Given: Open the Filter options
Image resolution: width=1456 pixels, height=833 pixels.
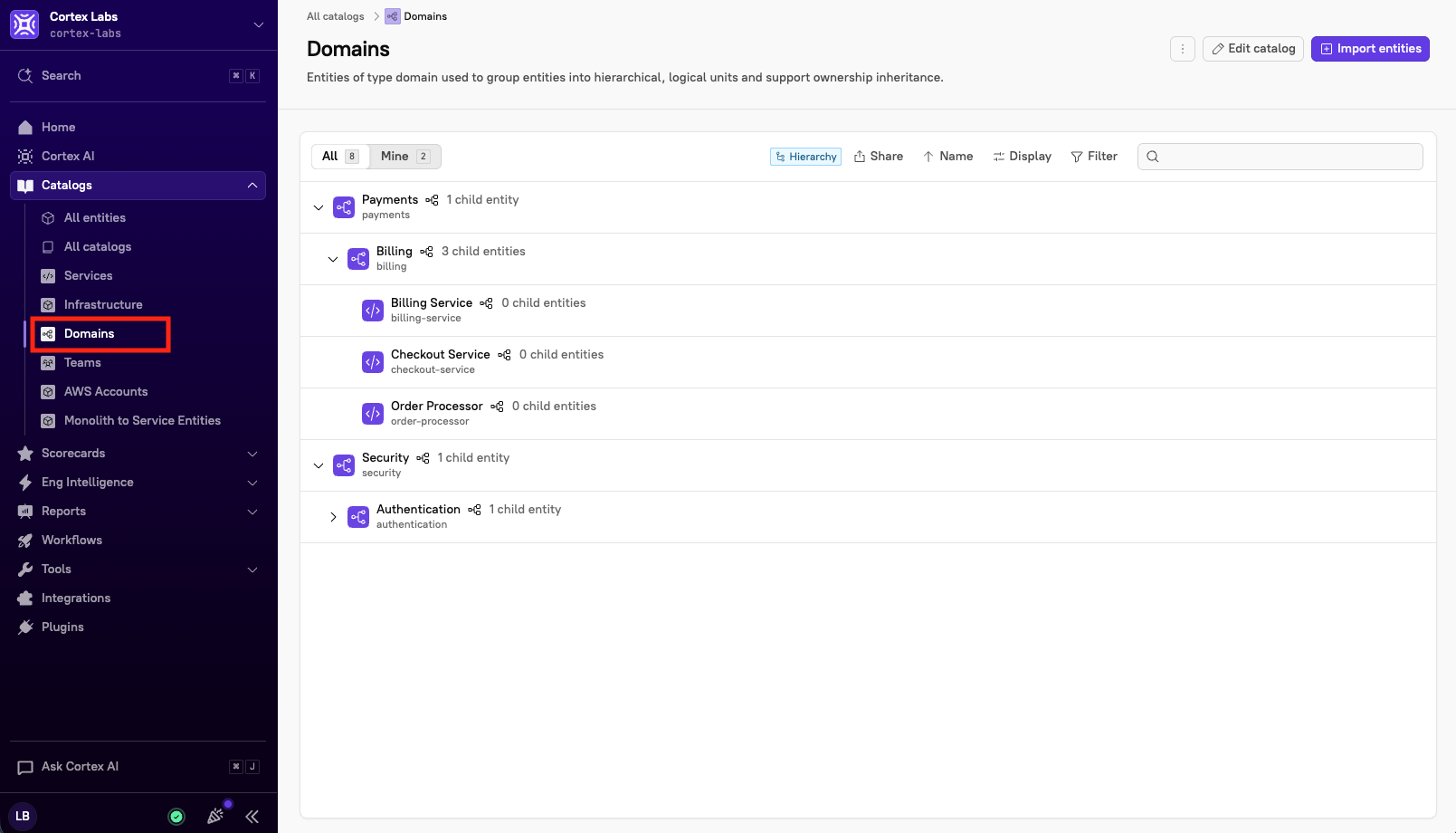Looking at the screenshot, I should click(x=1094, y=157).
